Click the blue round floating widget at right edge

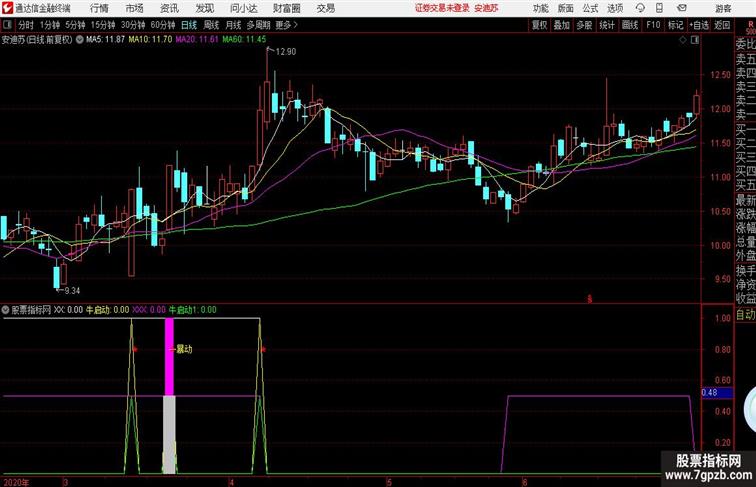(x=750, y=409)
